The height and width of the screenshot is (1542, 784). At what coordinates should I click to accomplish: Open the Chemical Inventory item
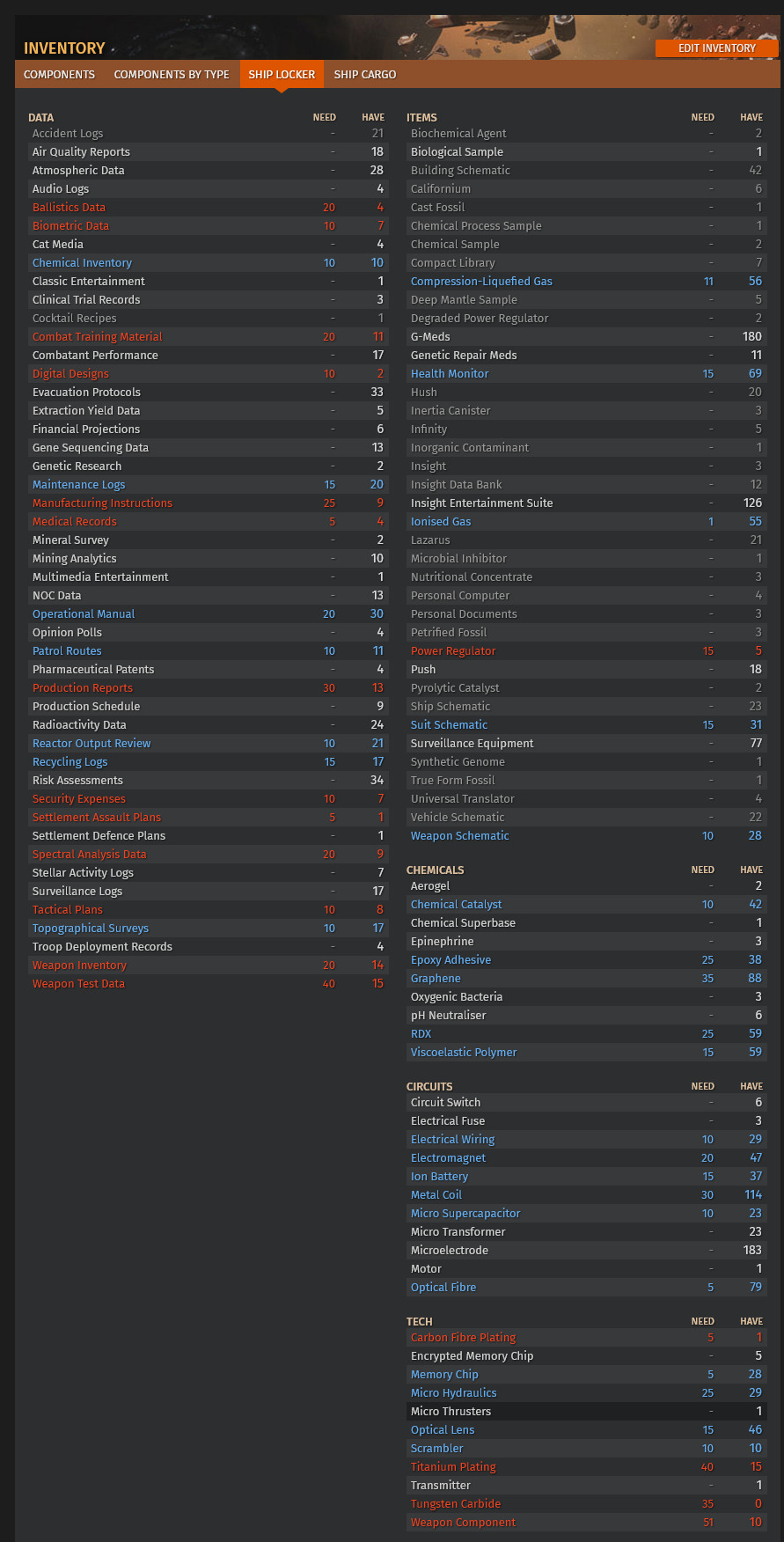coord(82,263)
